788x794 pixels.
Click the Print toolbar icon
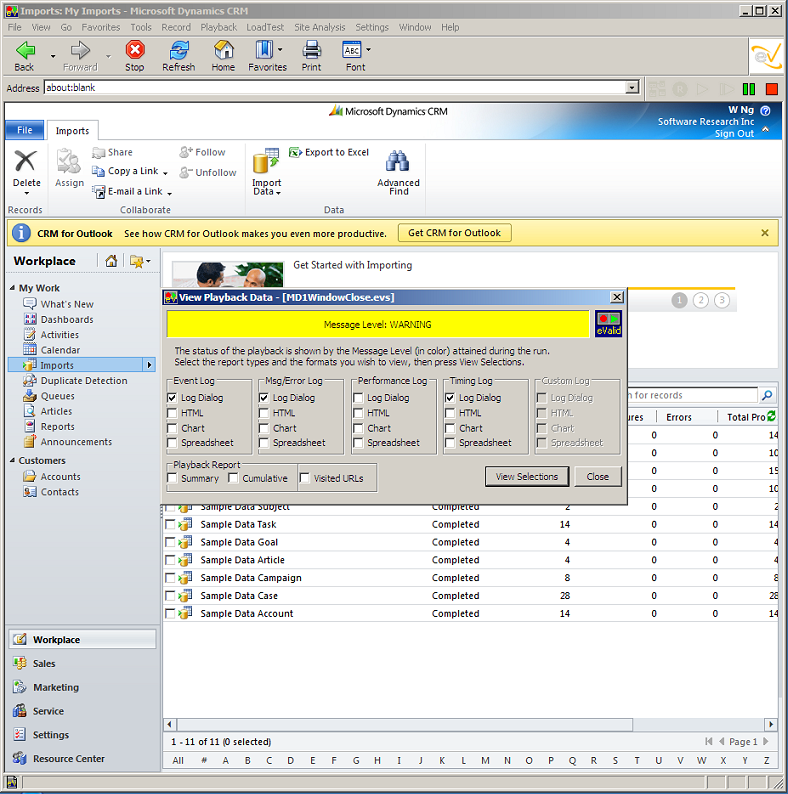(x=311, y=50)
